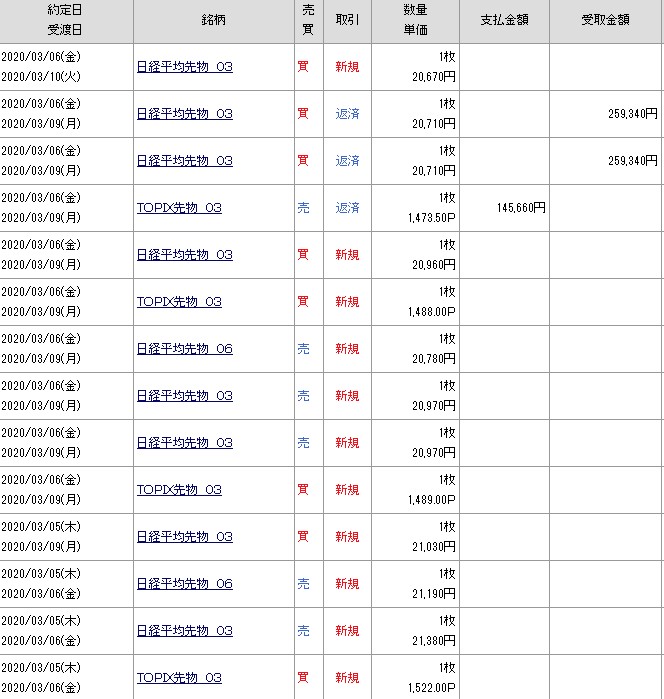The image size is (664, 699).
Task: Click the 銘柄 column header
Action: 213,21
